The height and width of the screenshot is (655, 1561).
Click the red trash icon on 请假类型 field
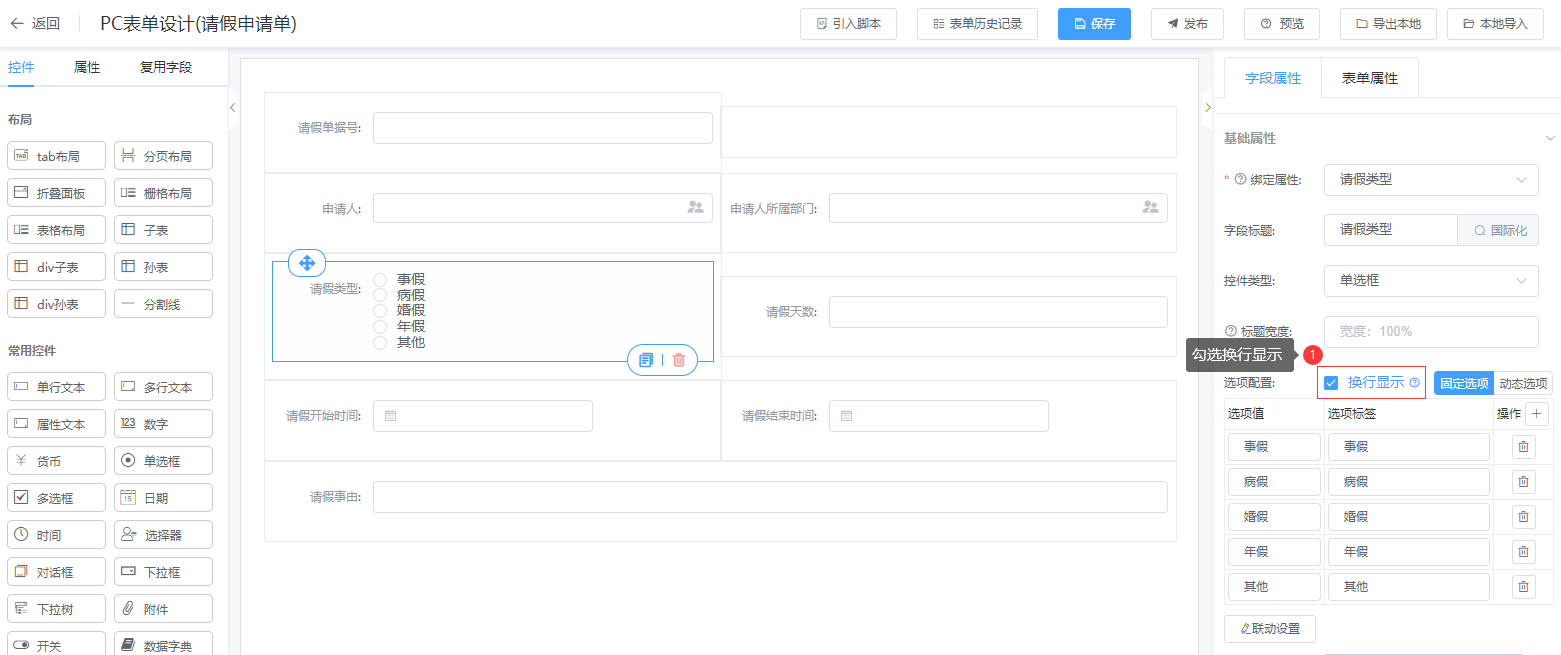(x=679, y=360)
